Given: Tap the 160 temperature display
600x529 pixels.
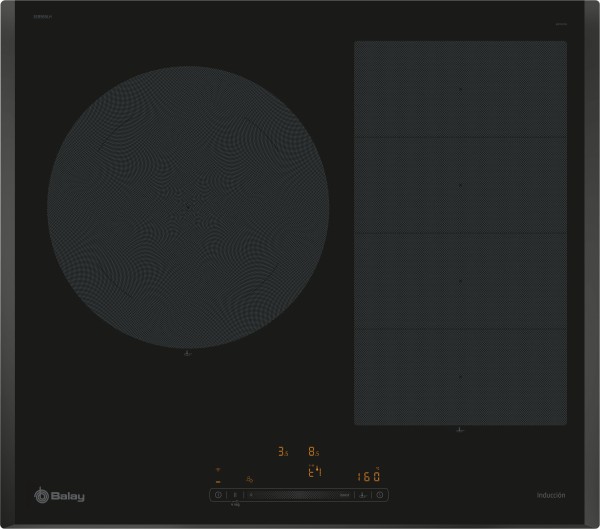Looking at the screenshot, I should tap(370, 476).
